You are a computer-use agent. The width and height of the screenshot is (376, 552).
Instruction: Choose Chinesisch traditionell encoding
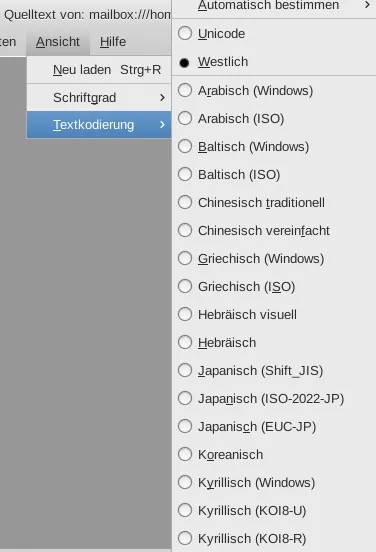(x=274, y=203)
